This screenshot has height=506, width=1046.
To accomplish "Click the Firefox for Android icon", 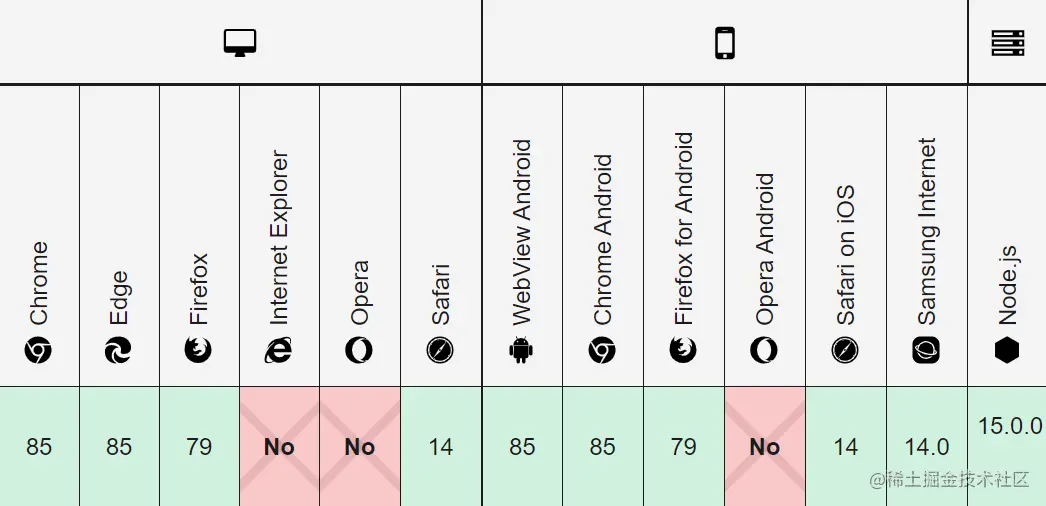I will click(683, 350).
